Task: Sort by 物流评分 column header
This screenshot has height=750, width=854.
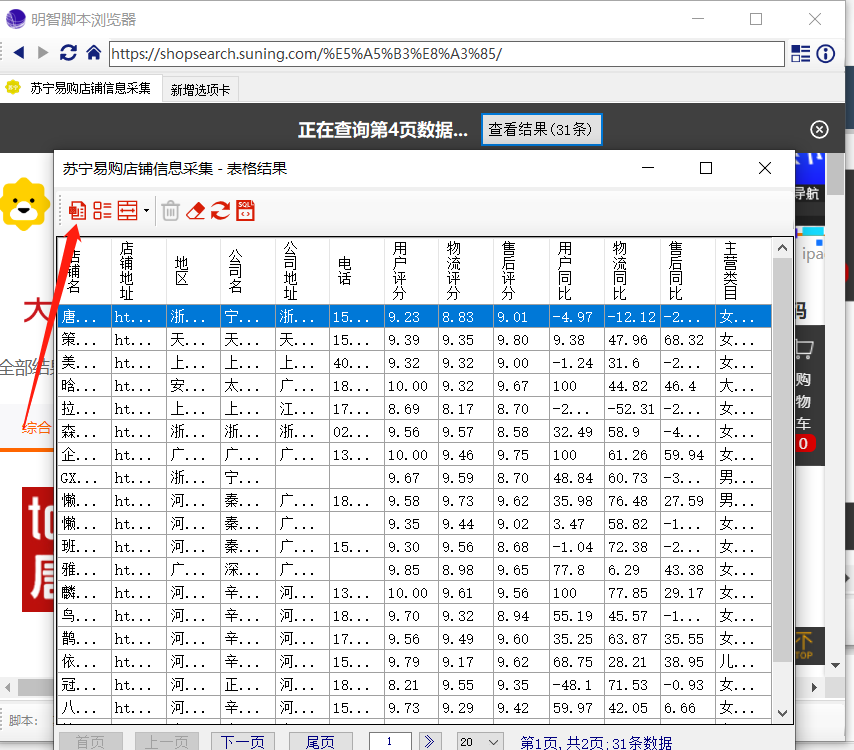Action: (x=466, y=271)
